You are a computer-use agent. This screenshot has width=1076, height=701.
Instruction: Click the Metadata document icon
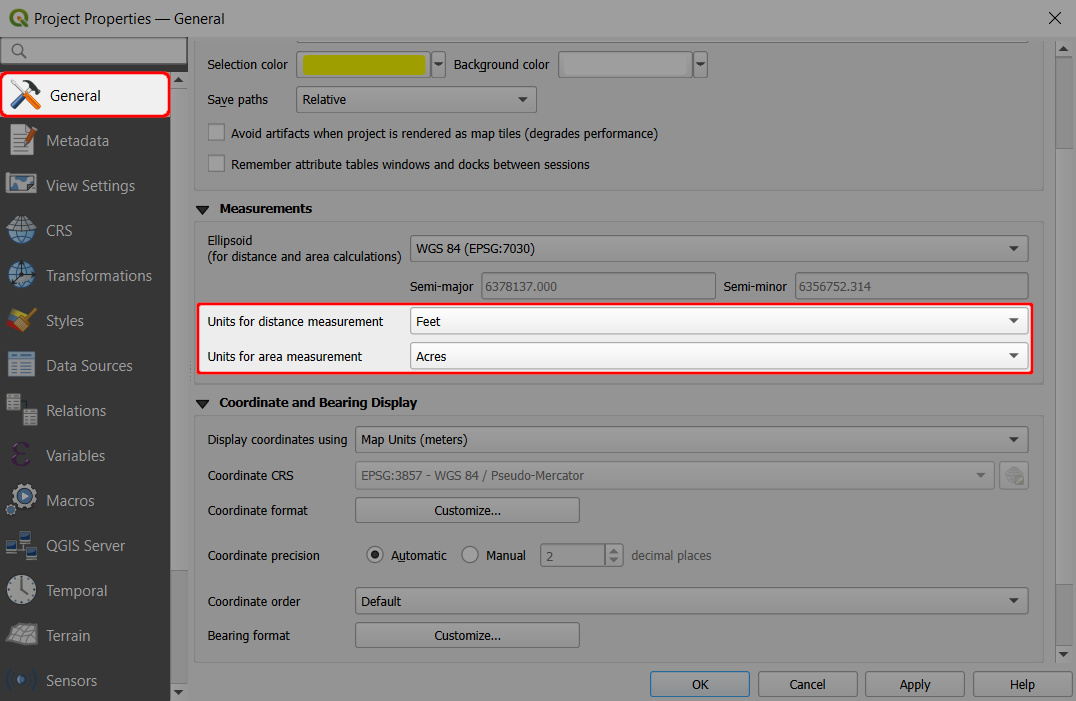click(22, 140)
